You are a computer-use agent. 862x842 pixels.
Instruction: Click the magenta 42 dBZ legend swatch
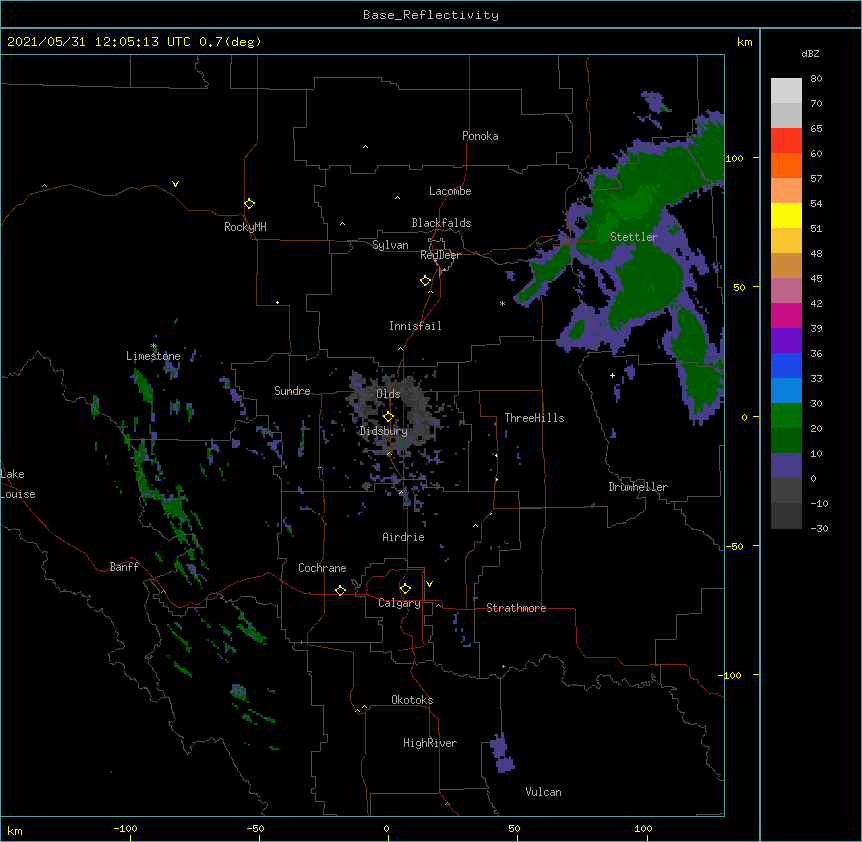[x=786, y=315]
